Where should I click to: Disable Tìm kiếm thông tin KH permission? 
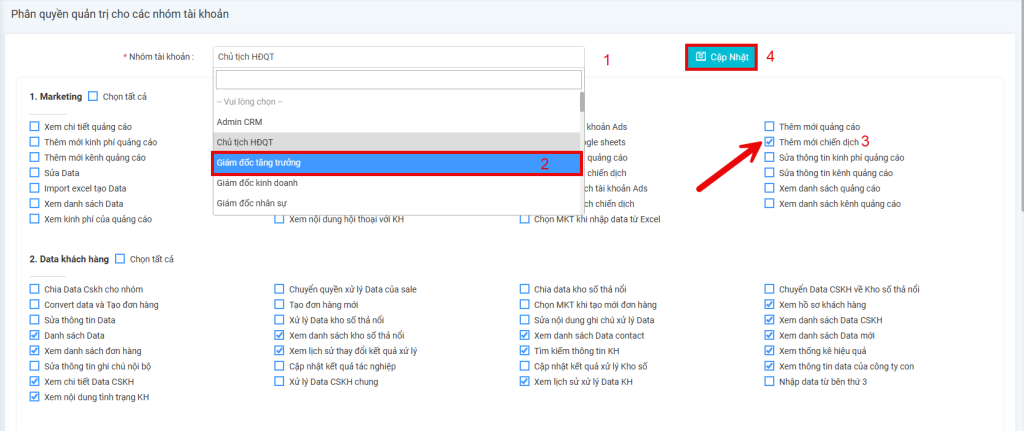[525, 350]
